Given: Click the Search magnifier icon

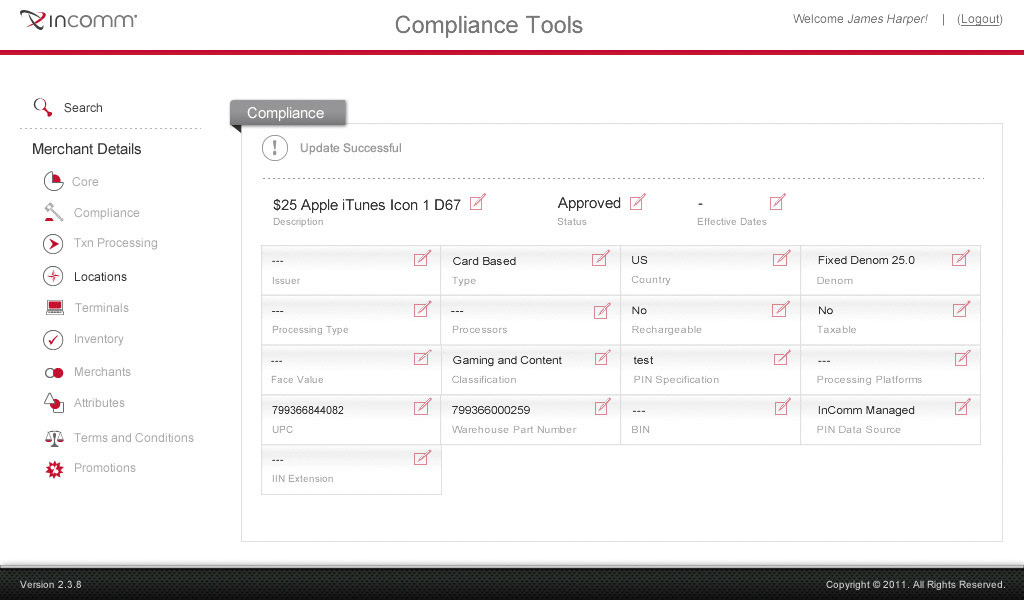Looking at the screenshot, I should click(42, 107).
